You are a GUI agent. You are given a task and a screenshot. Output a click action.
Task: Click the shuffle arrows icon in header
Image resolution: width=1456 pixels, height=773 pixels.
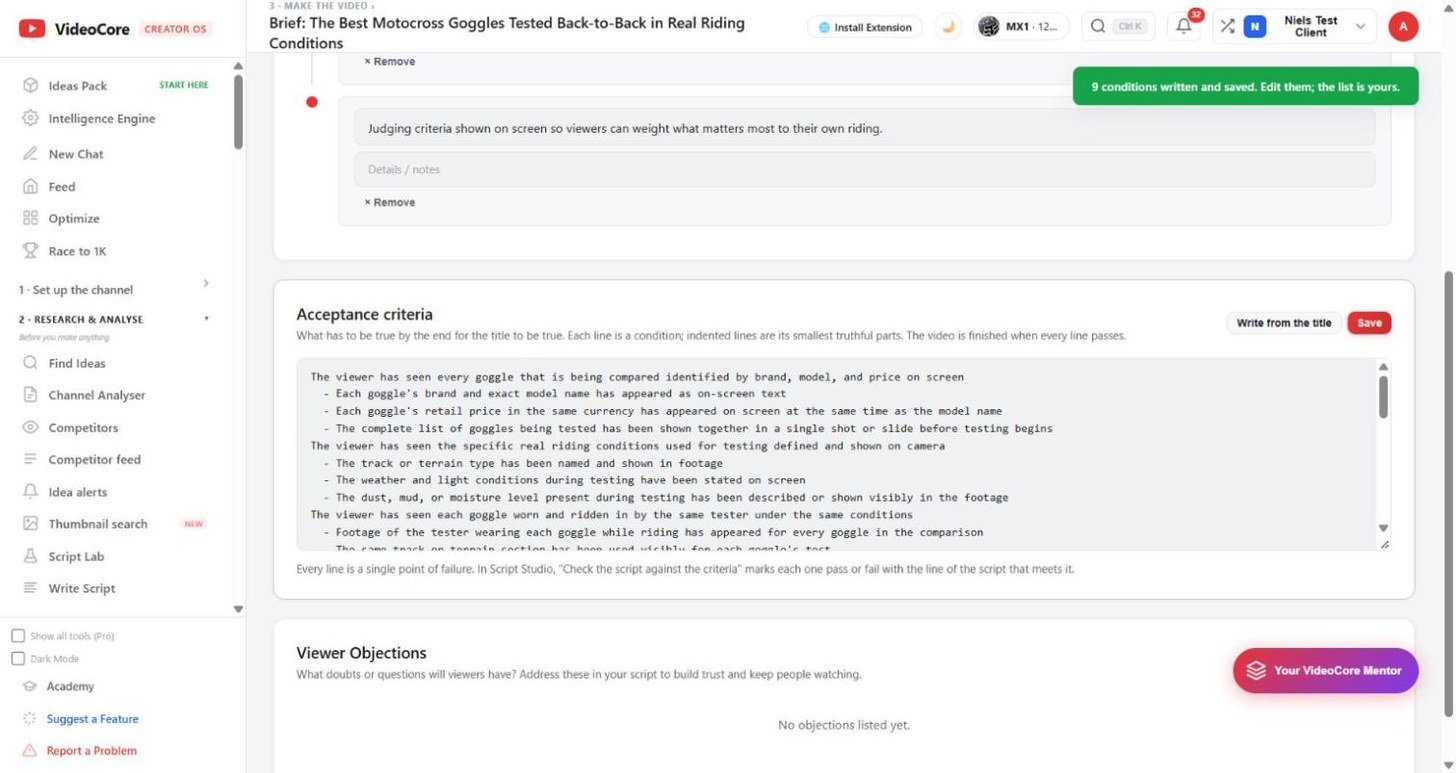point(1227,27)
